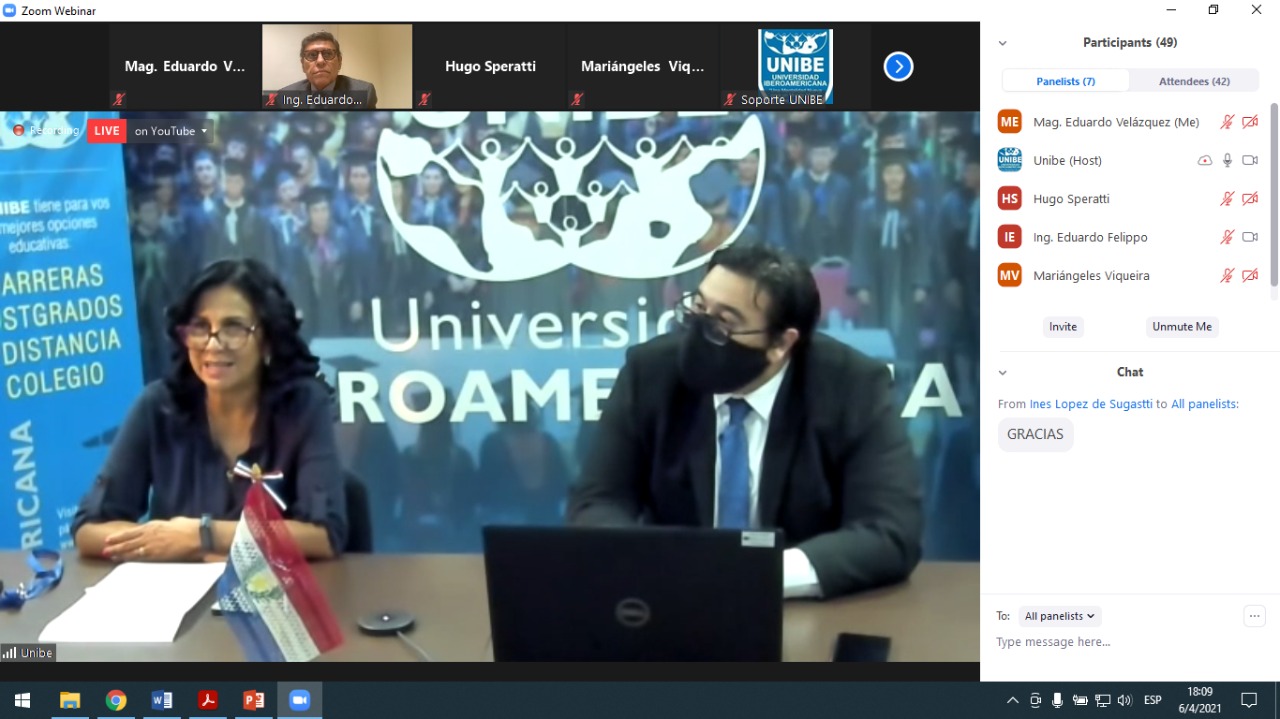This screenshot has width=1280, height=719.
Task: Click Mag. Eduardo Velázquez (Me) name
Action: click(x=1116, y=122)
